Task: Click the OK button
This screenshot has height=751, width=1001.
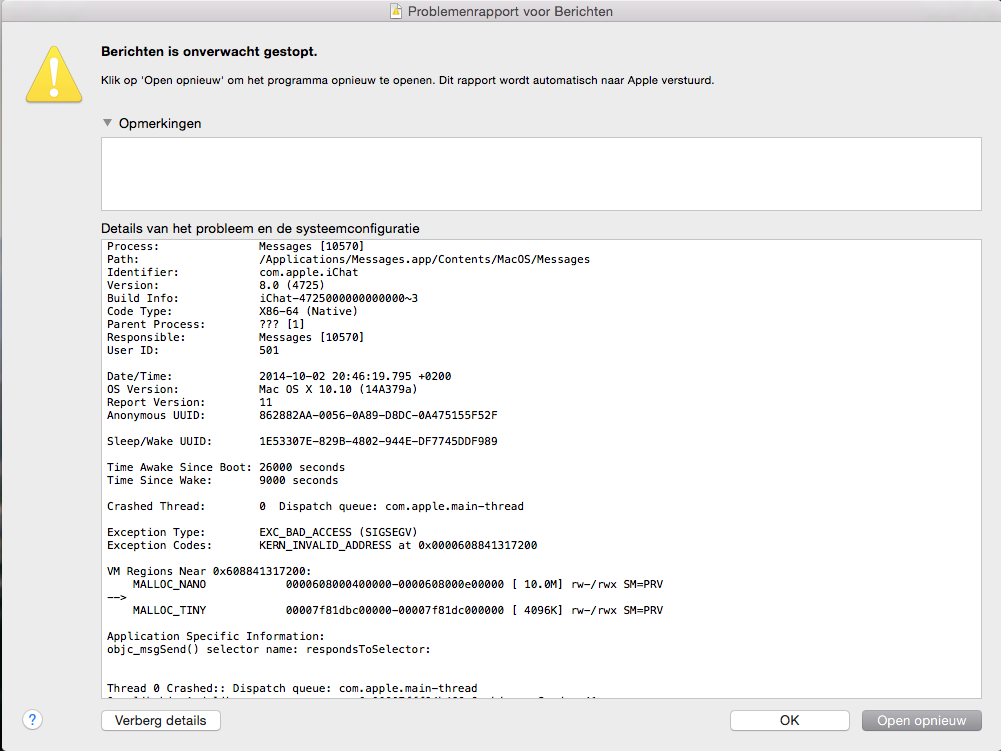Action: 790,720
